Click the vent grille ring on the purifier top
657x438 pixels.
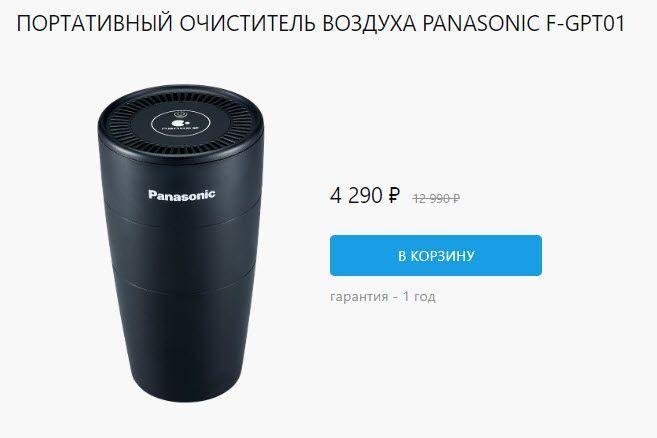(181, 124)
